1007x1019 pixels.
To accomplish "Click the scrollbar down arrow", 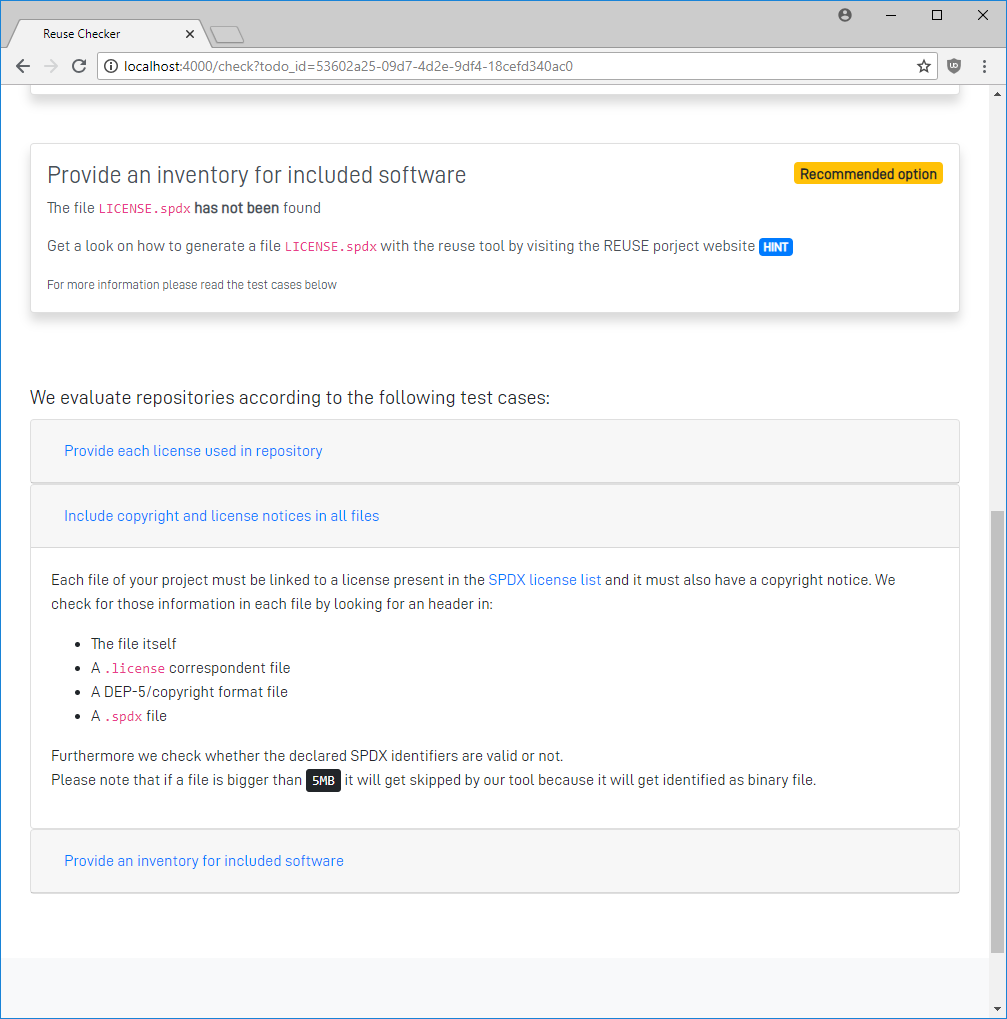I will pyautogui.click(x=997, y=1009).
